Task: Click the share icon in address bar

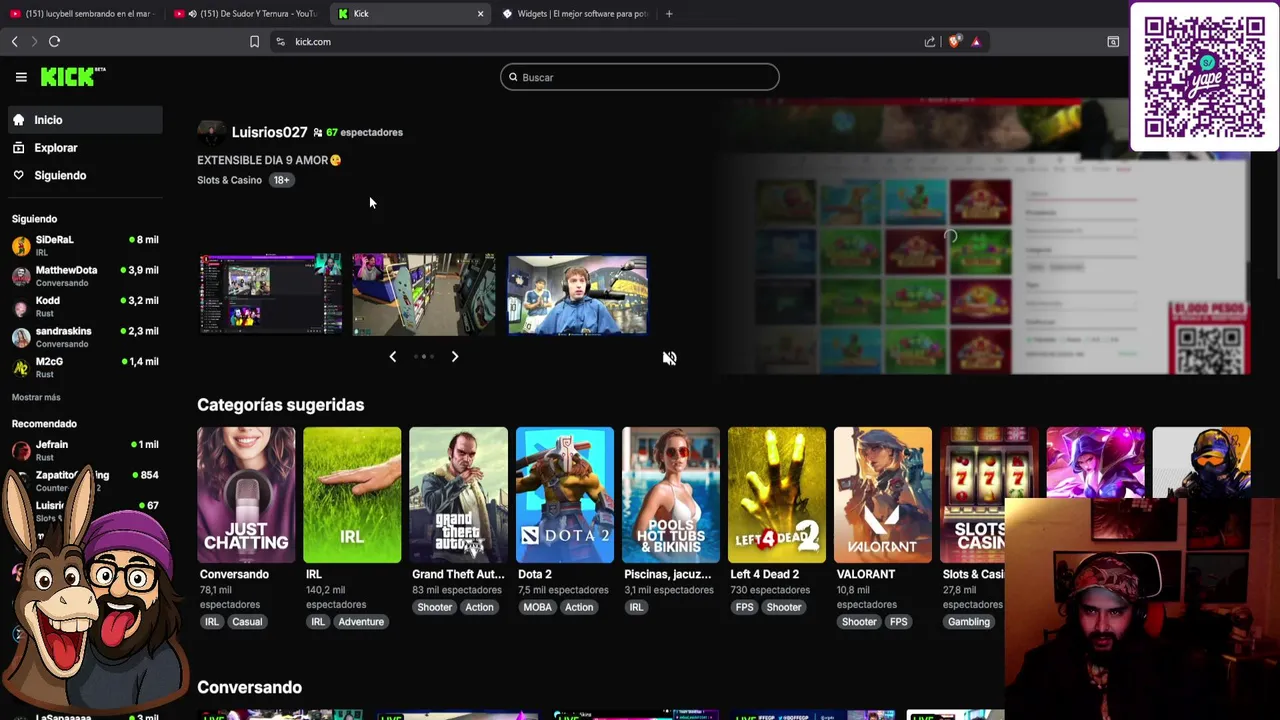Action: (x=930, y=41)
